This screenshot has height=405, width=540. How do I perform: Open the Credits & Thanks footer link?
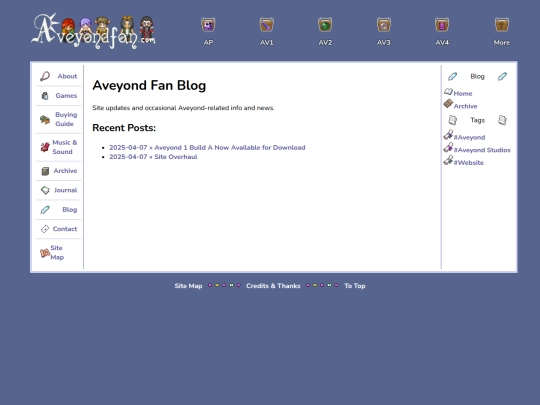click(273, 286)
